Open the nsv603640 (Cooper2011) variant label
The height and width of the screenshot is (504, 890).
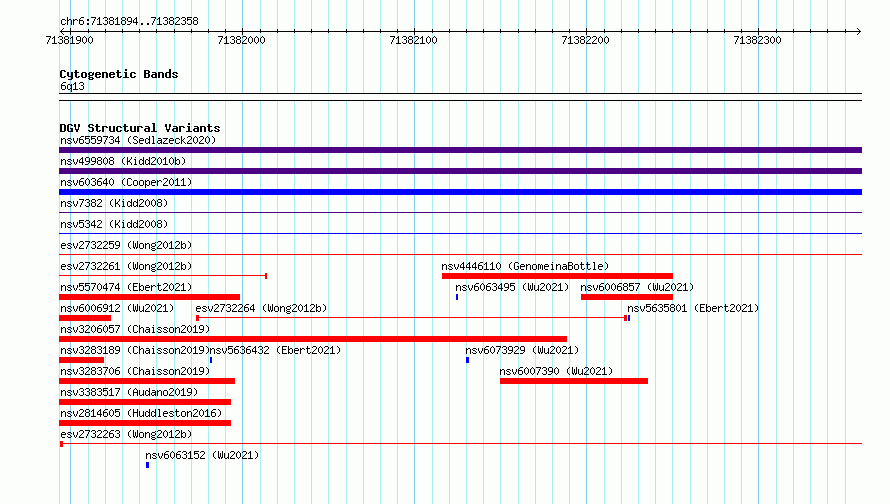[126, 182]
